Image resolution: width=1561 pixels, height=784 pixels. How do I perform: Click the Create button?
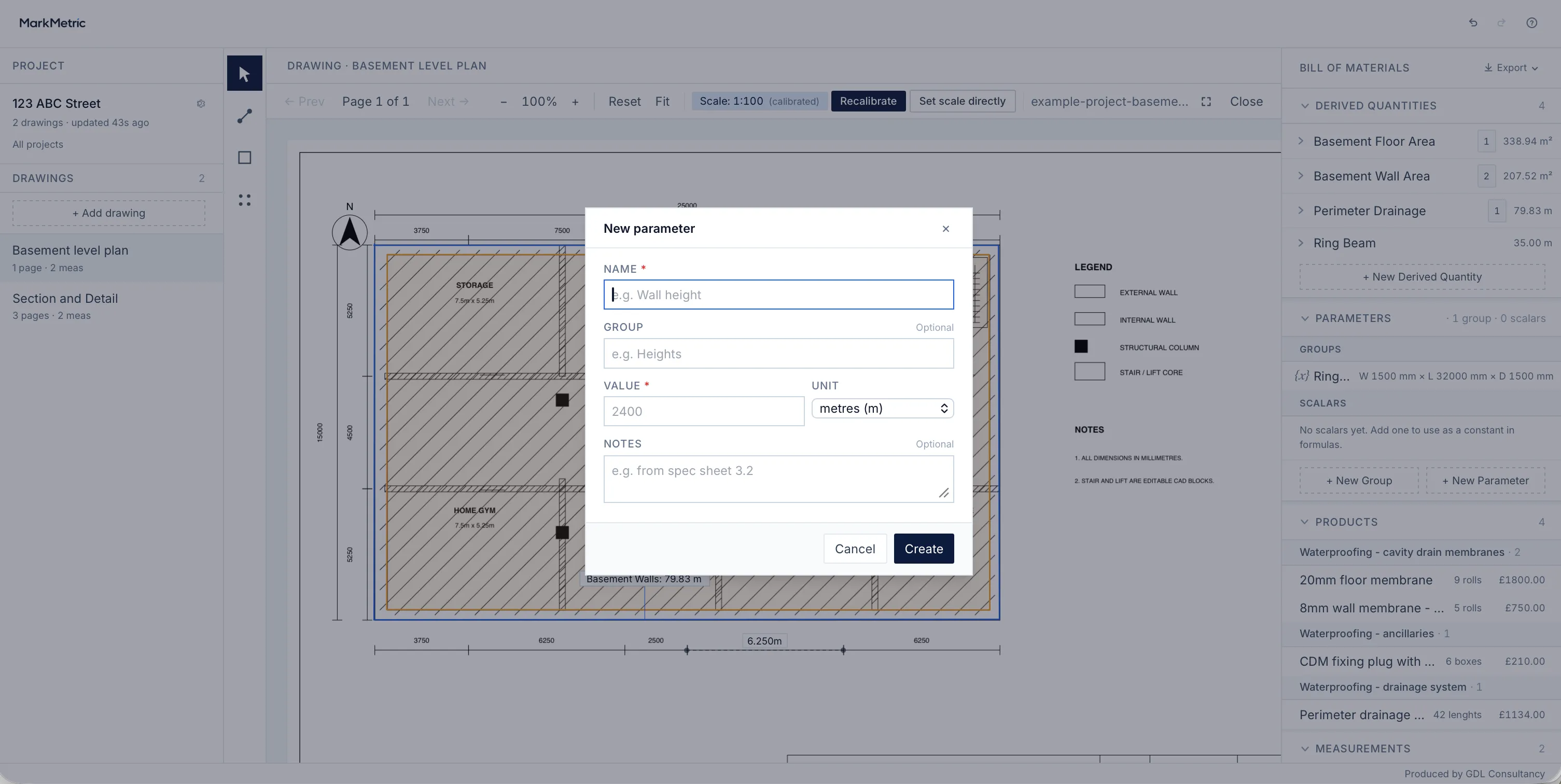point(924,549)
